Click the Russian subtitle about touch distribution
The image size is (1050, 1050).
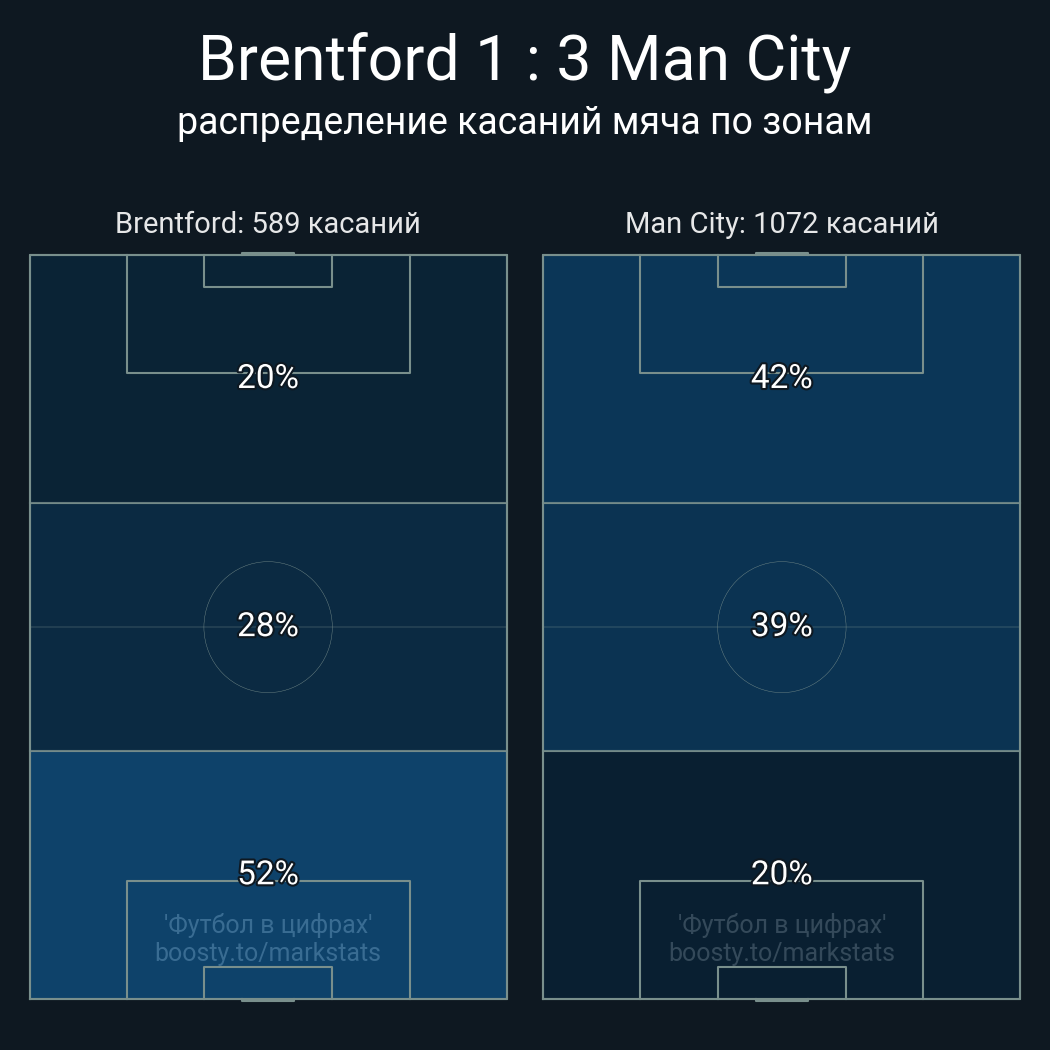point(524,122)
